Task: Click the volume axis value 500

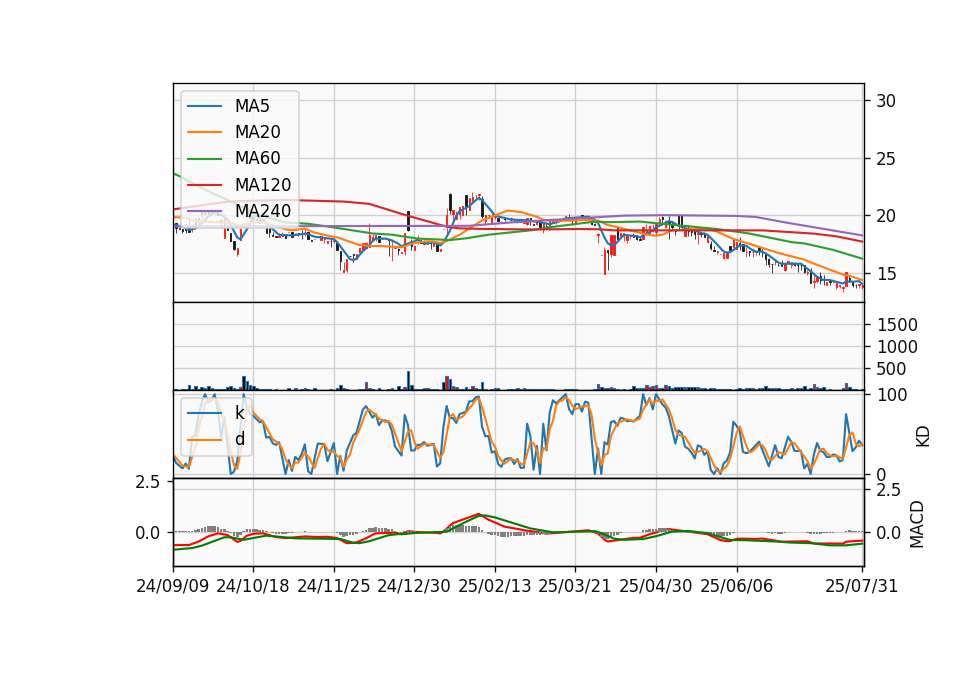Action: coord(891,369)
